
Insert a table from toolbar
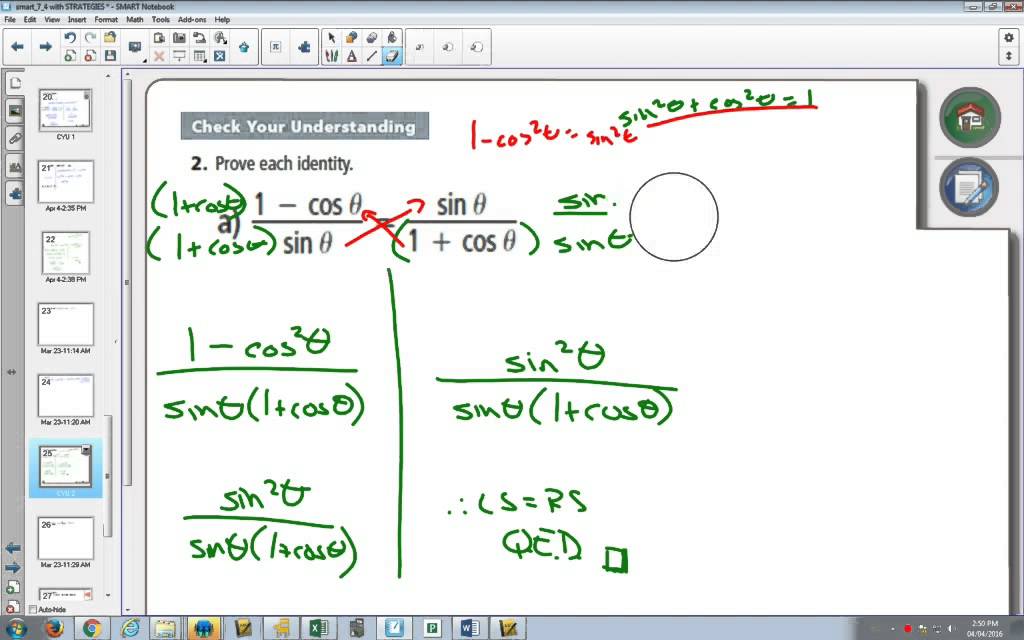point(200,56)
